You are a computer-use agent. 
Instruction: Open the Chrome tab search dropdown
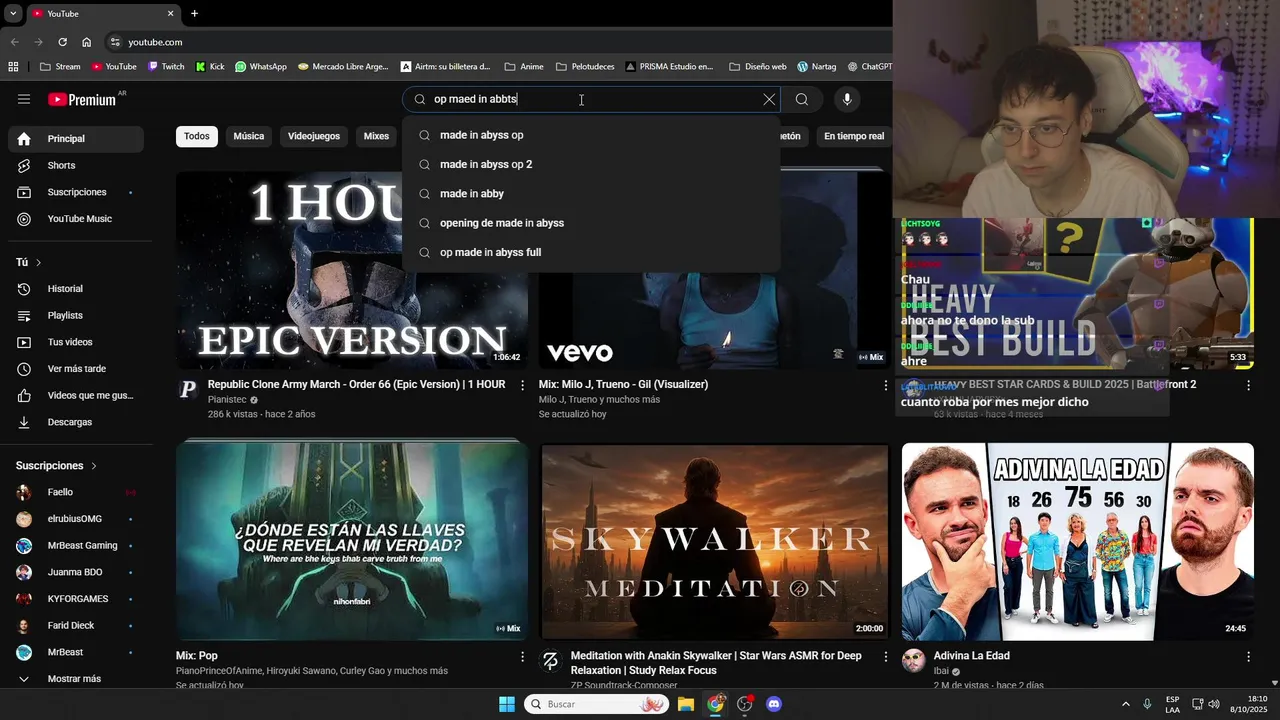tap(13, 14)
